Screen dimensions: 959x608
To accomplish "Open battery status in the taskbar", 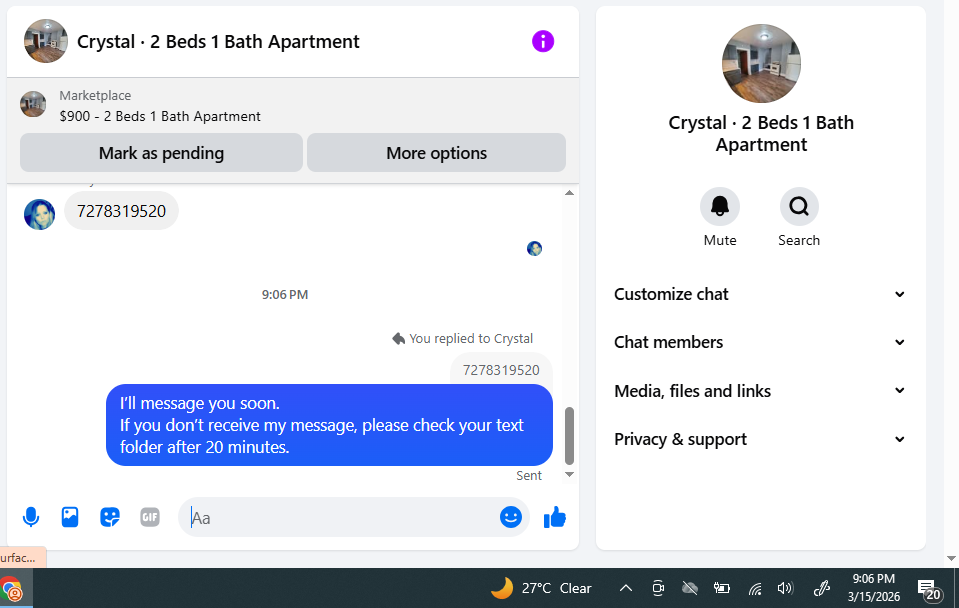I will (x=722, y=588).
